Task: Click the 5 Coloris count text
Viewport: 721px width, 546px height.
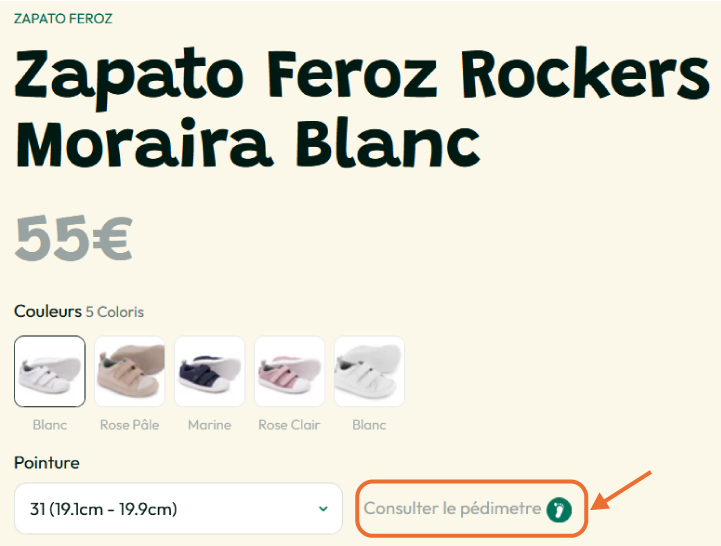Action: click(x=115, y=312)
